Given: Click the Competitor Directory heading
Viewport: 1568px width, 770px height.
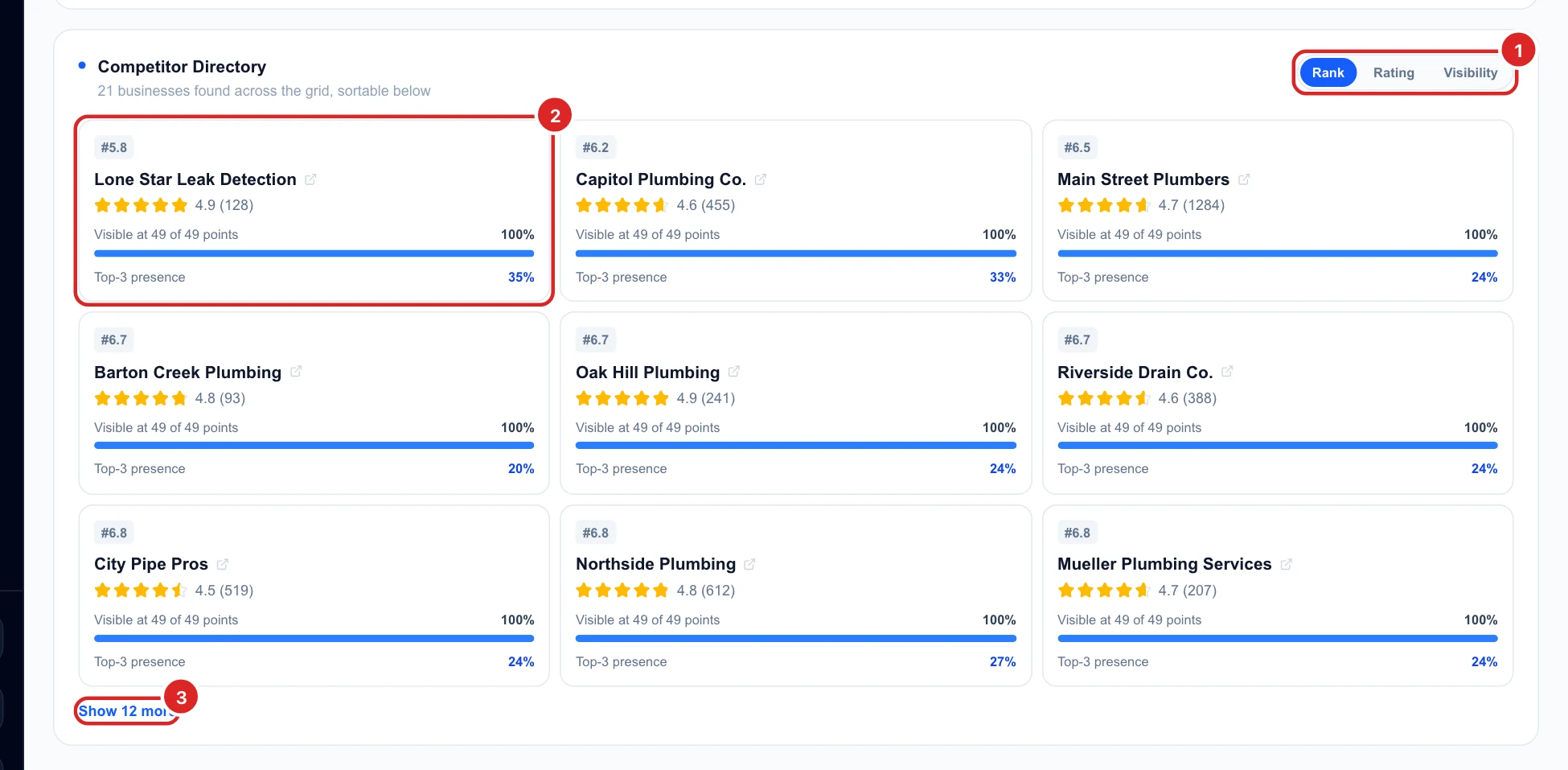Looking at the screenshot, I should tap(182, 67).
